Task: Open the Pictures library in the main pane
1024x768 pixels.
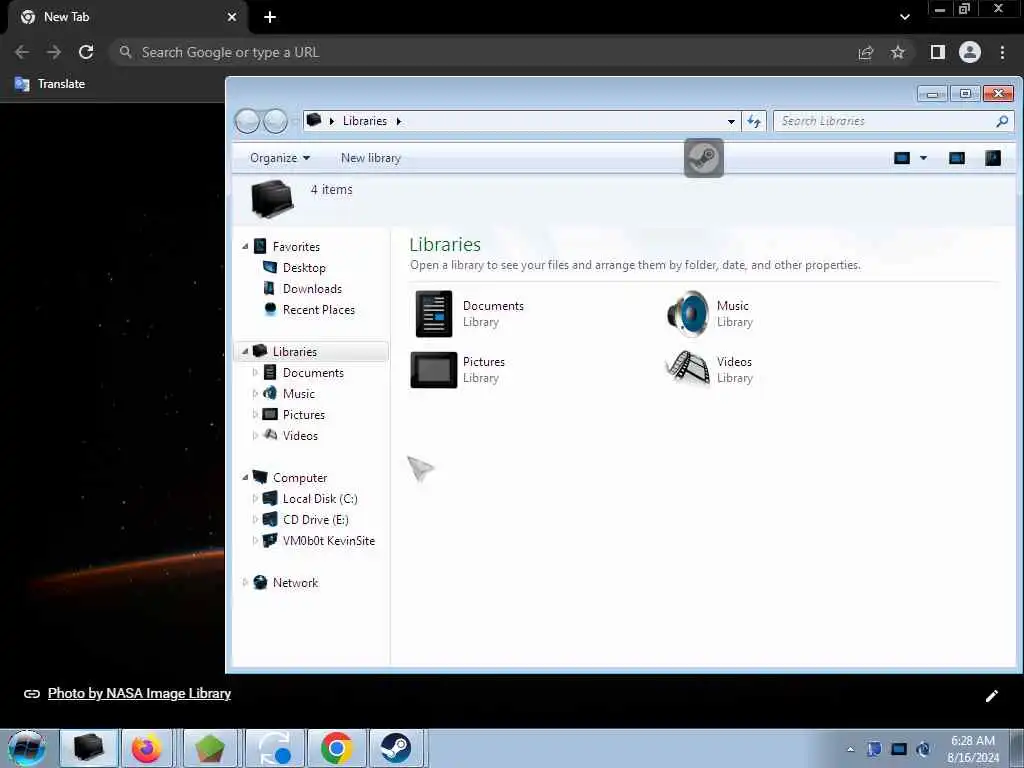Action: click(x=460, y=370)
